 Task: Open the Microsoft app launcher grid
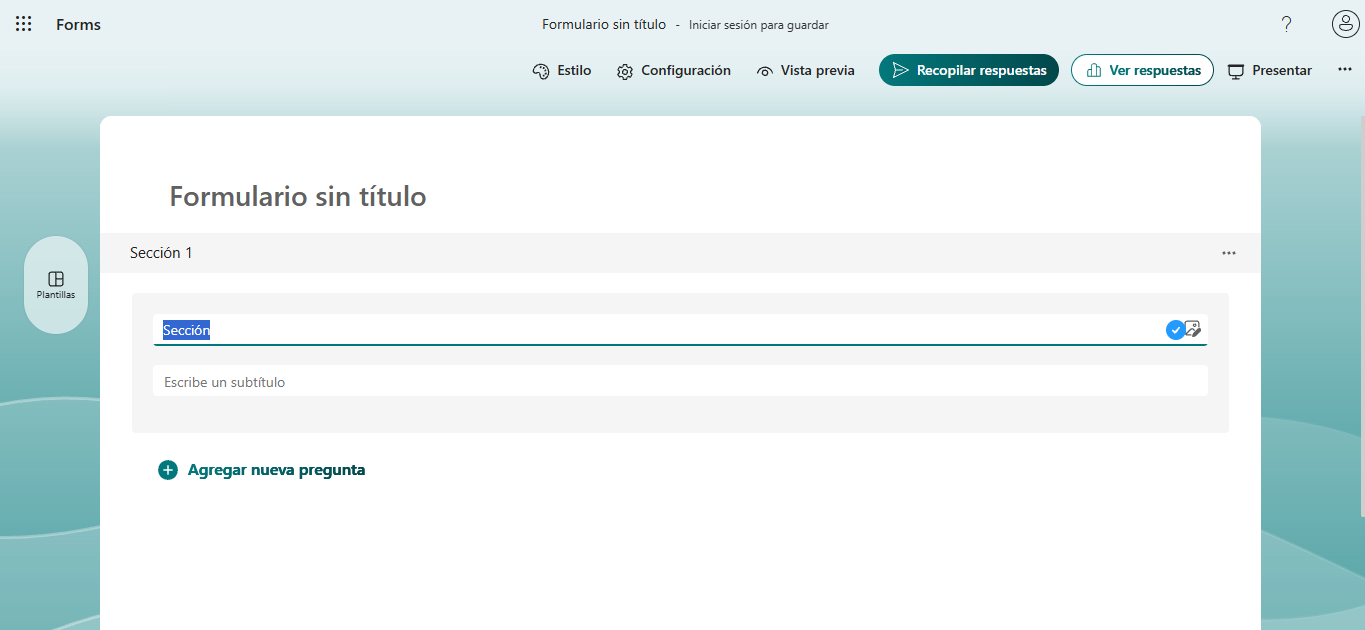[23, 23]
